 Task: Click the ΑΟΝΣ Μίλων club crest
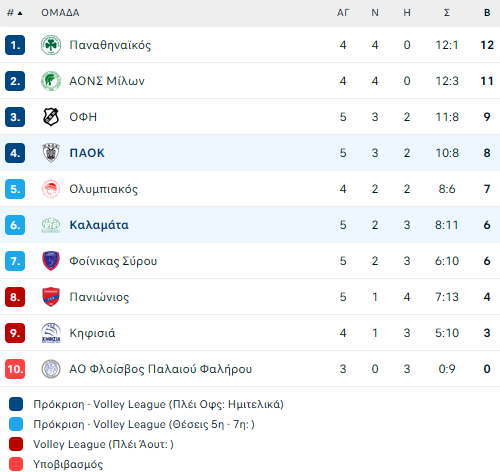pyautogui.click(x=51, y=81)
